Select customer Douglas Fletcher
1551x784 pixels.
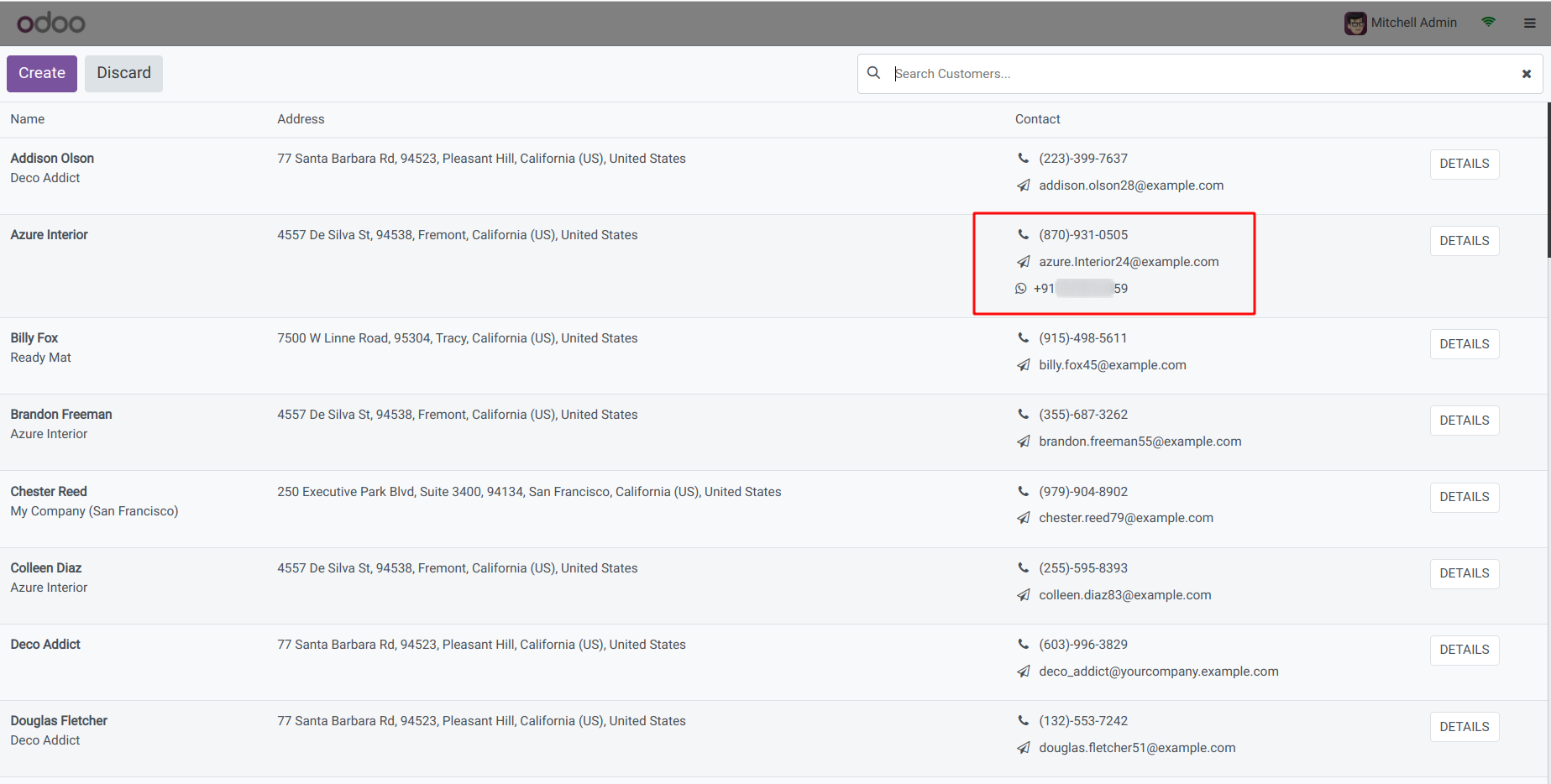click(59, 720)
